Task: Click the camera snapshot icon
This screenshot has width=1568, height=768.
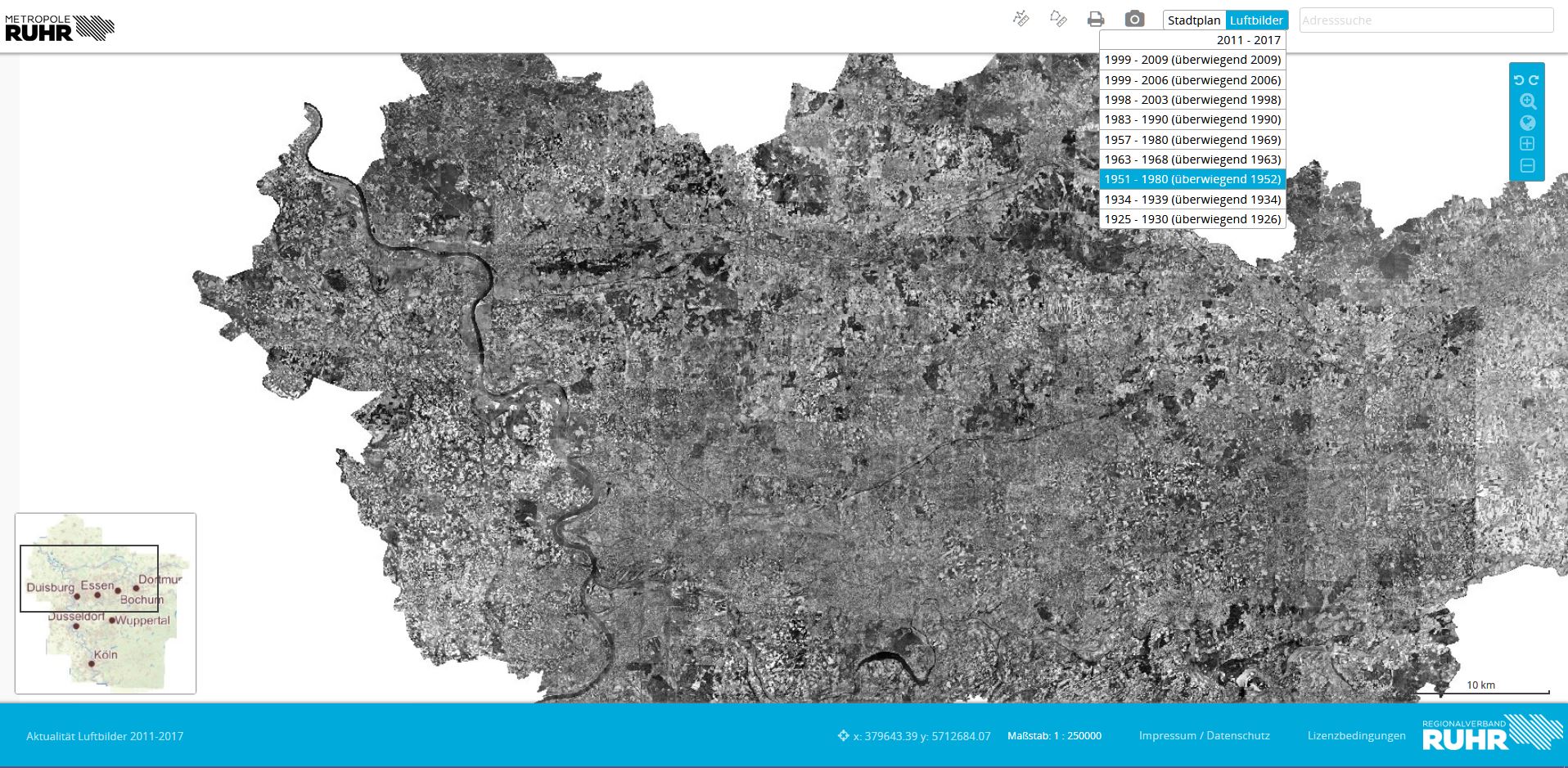Action: 1134,19
